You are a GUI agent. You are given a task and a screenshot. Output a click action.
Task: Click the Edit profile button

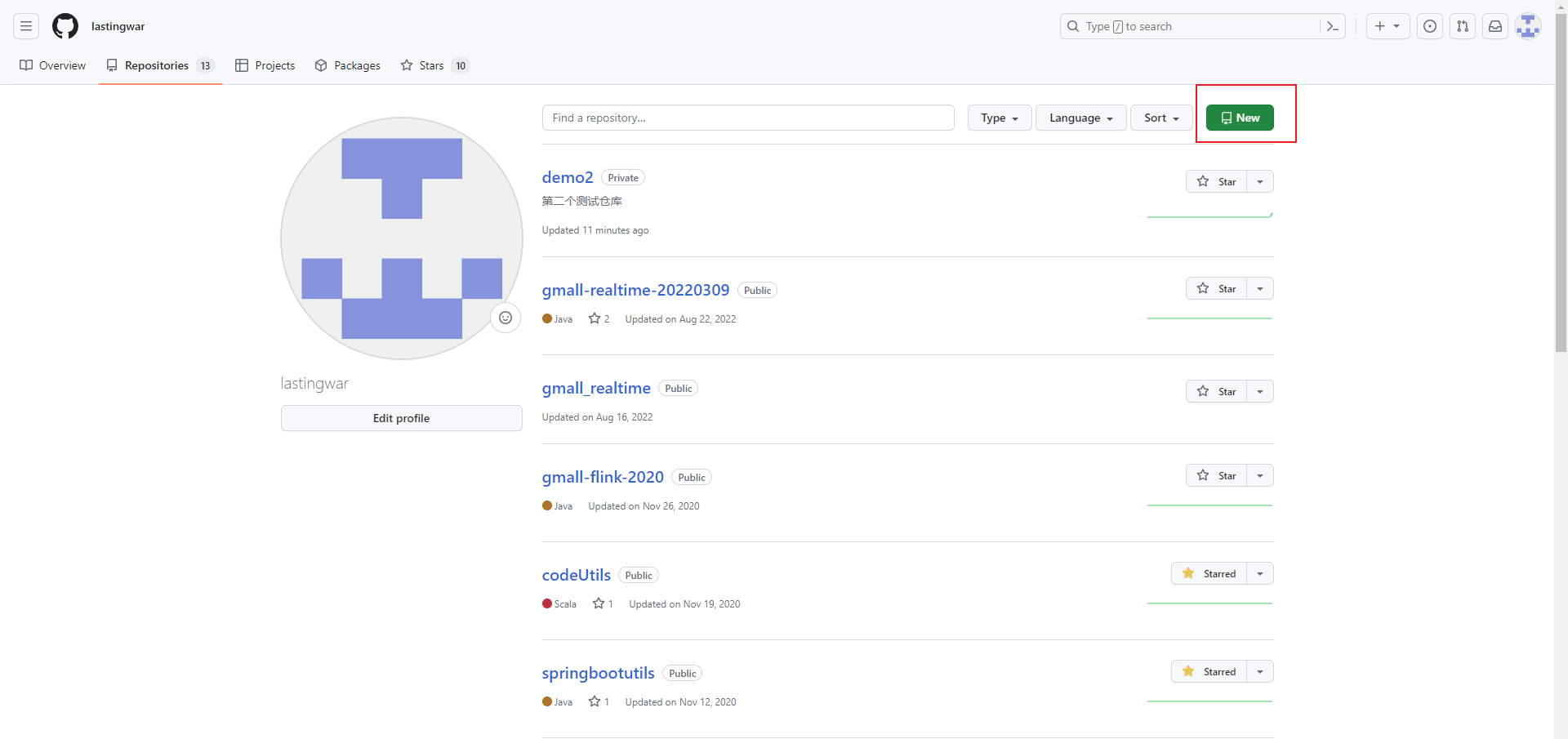(401, 418)
